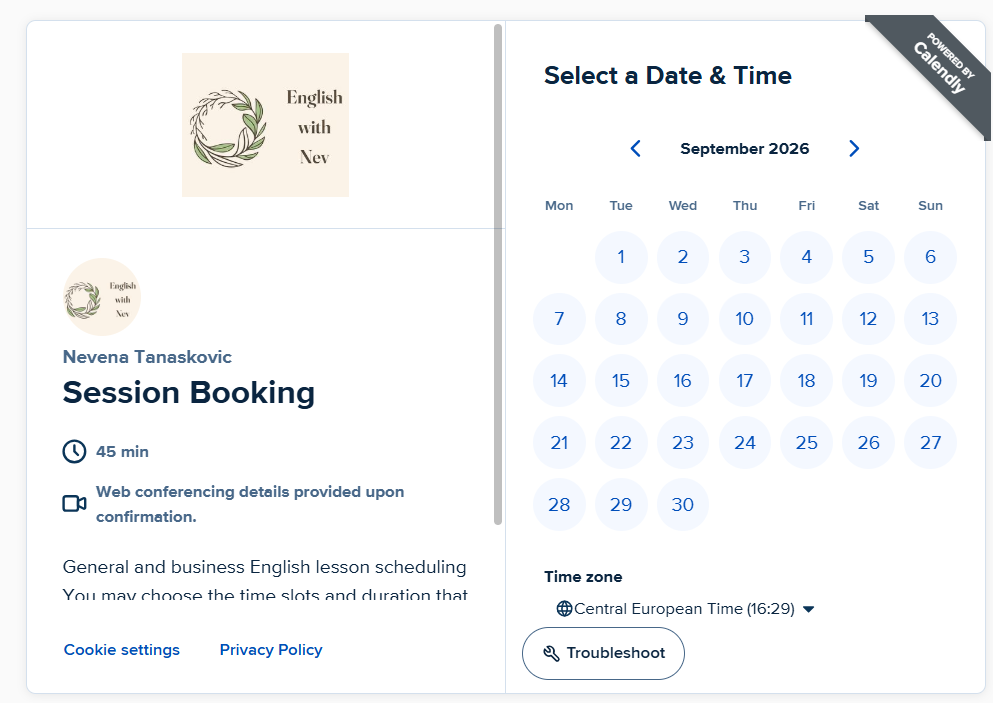Click the left panel vertical scrollbar

(x=498, y=274)
